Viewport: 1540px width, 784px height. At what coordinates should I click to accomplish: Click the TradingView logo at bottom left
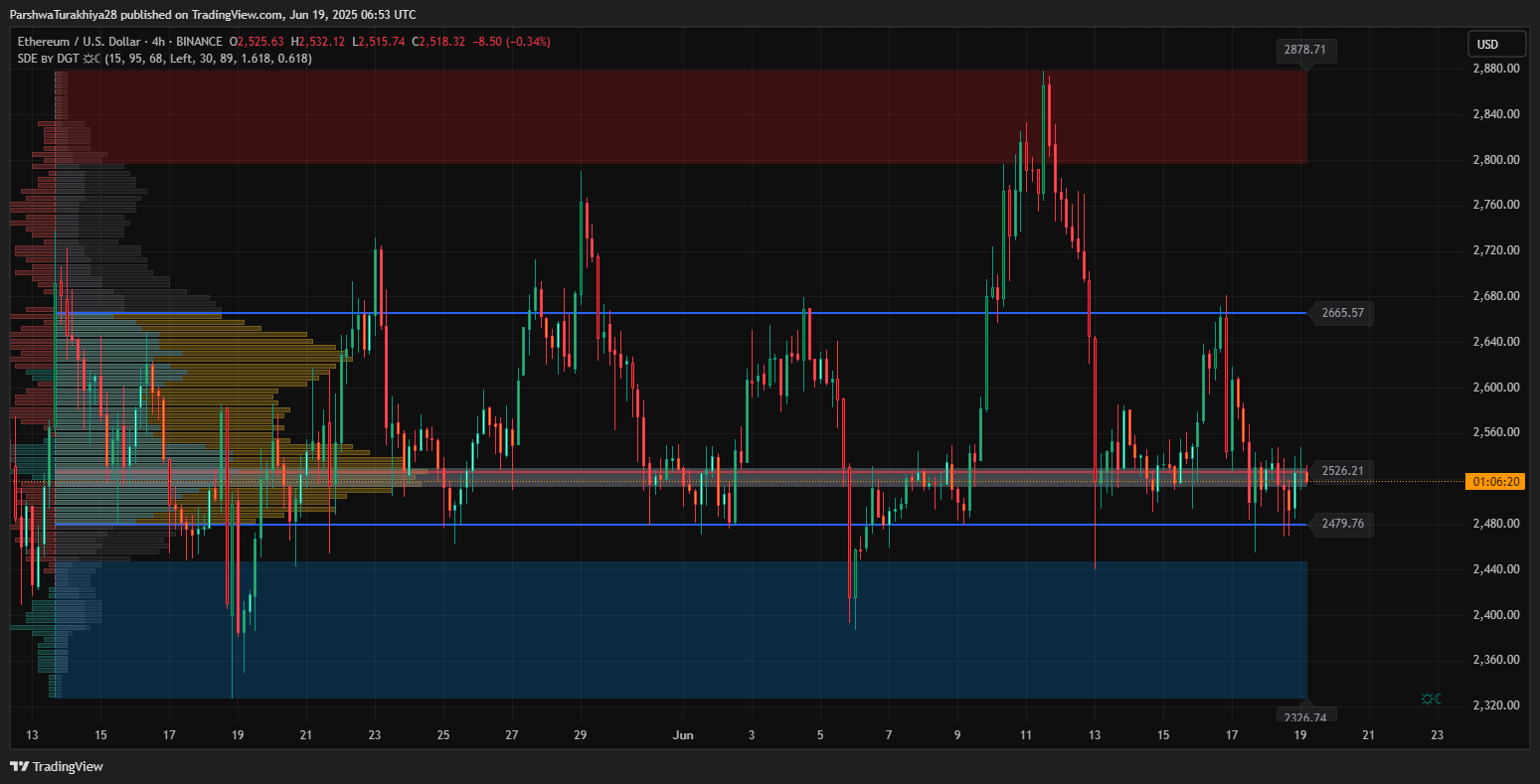click(57, 766)
